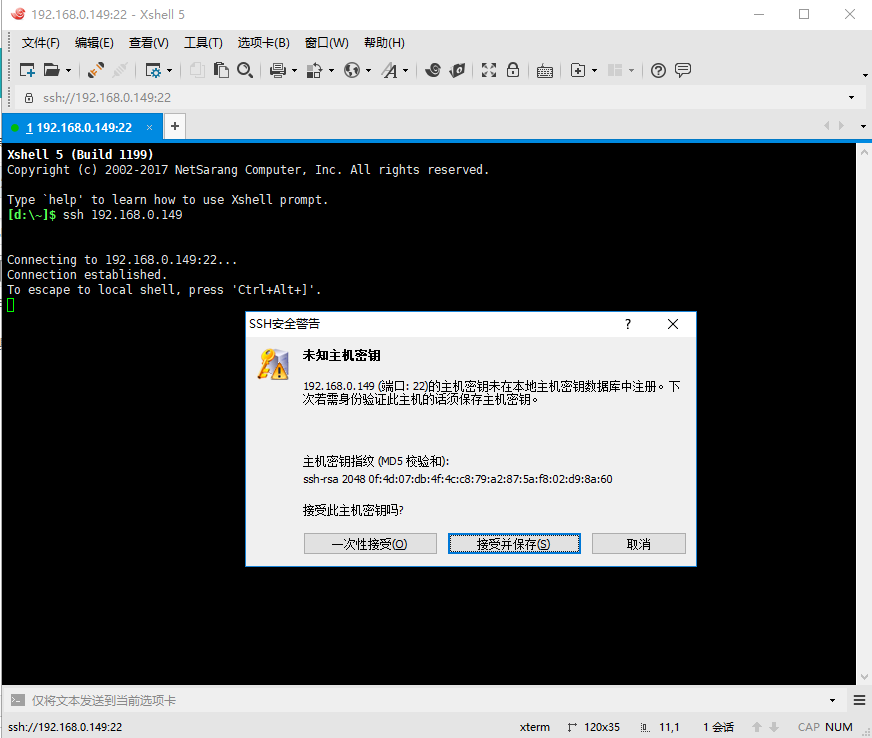Open the address bar dropdown
872x738 pixels.
851,98
